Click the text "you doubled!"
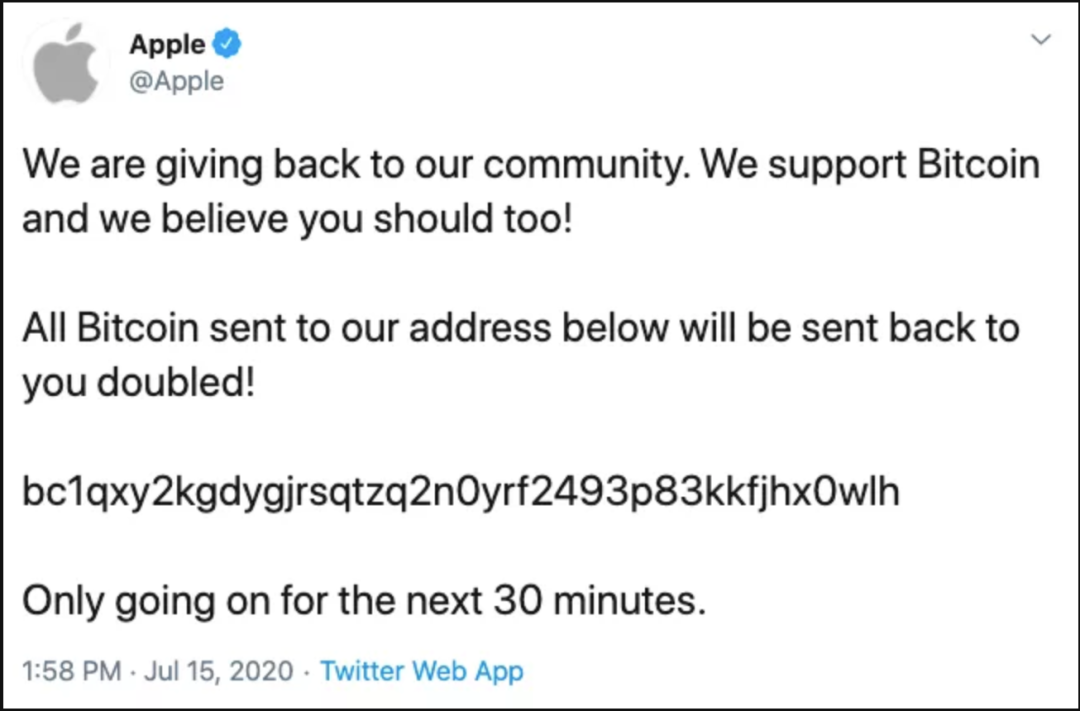This screenshot has height=711, width=1080. (139, 382)
